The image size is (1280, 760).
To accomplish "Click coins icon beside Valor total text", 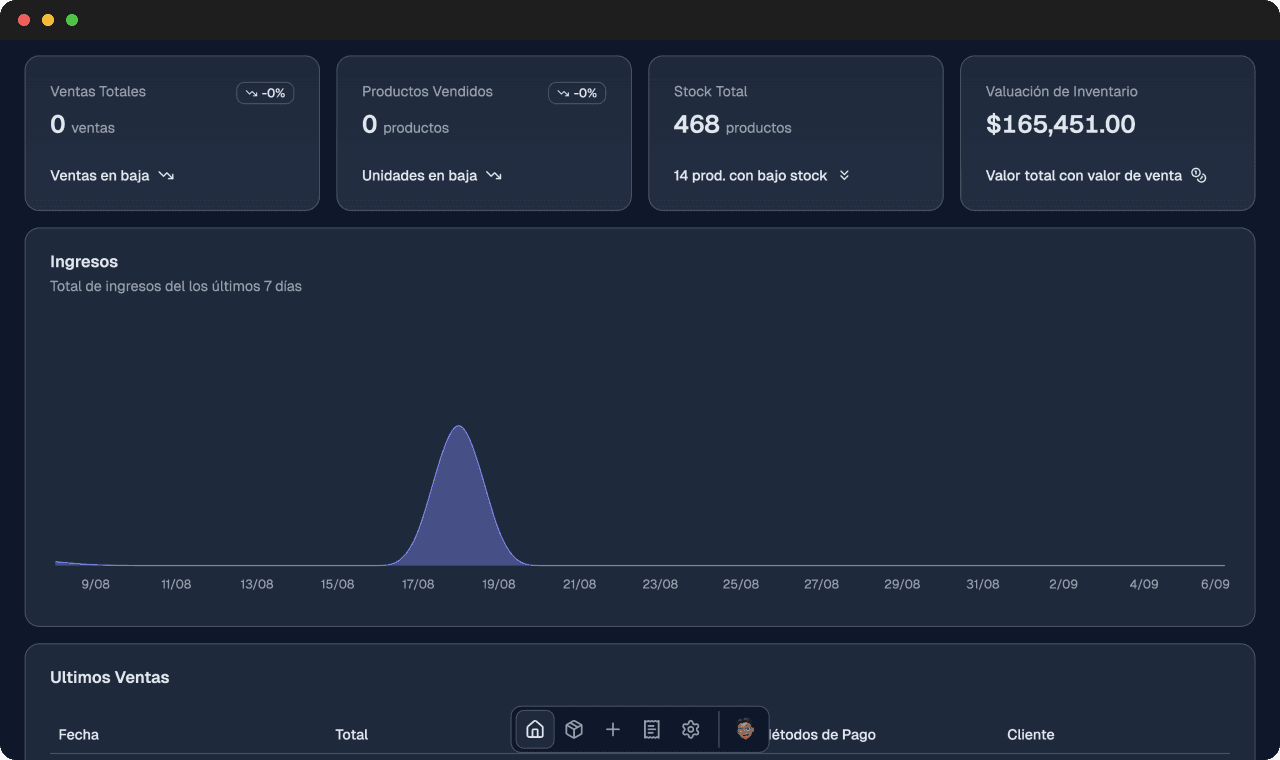I will pos(1199,176).
